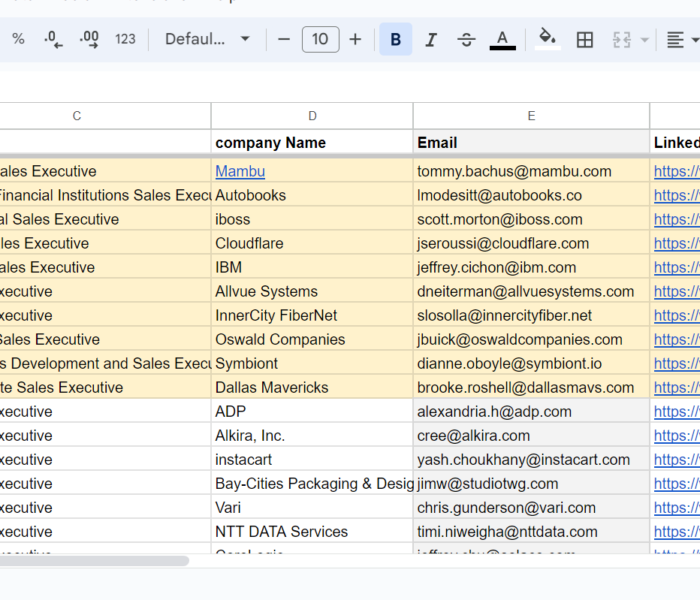Select email cree@alkira.com
This screenshot has width=700, height=600.
pyautogui.click(x=531, y=436)
